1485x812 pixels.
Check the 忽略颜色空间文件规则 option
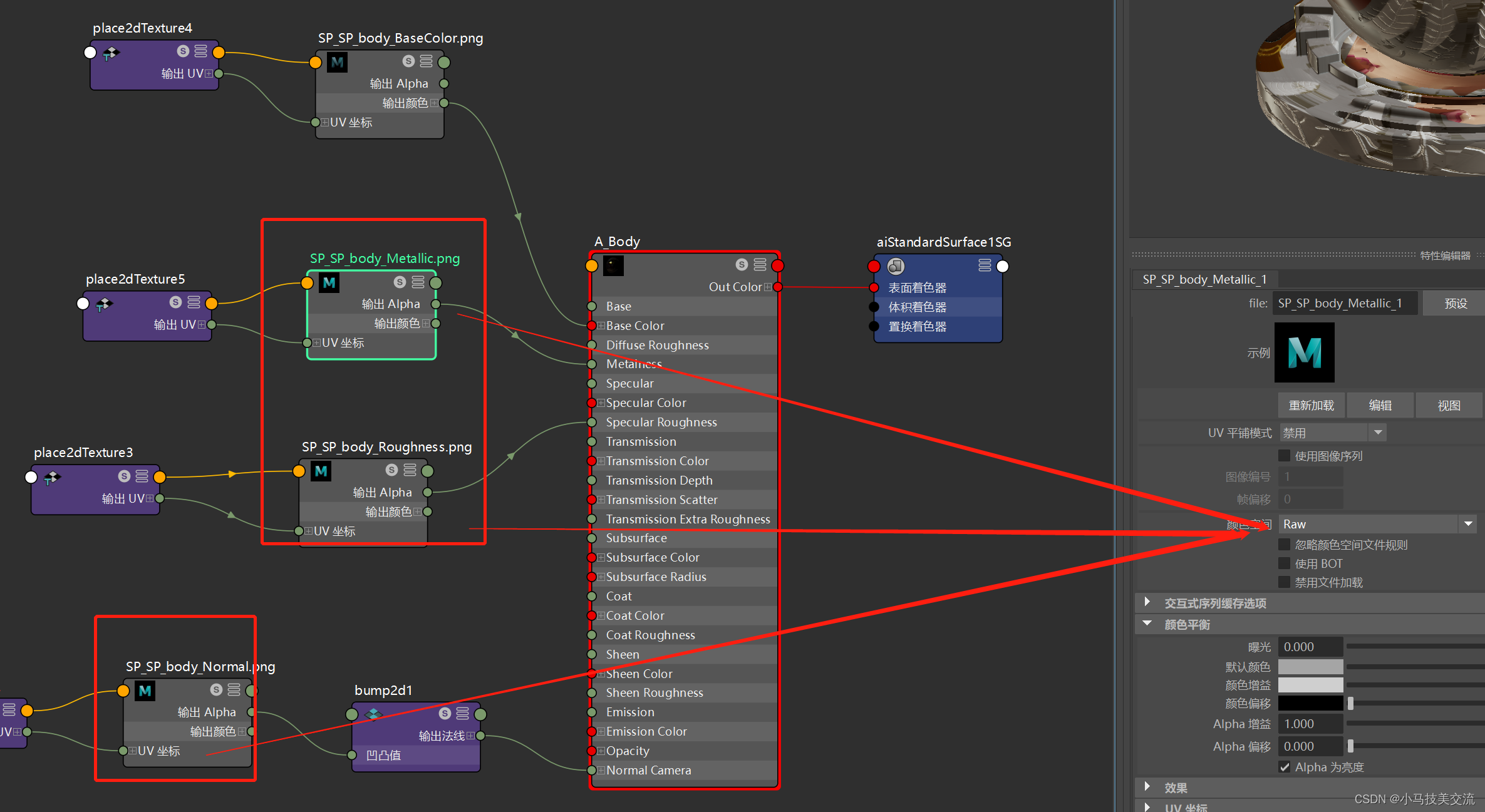[x=1285, y=545]
